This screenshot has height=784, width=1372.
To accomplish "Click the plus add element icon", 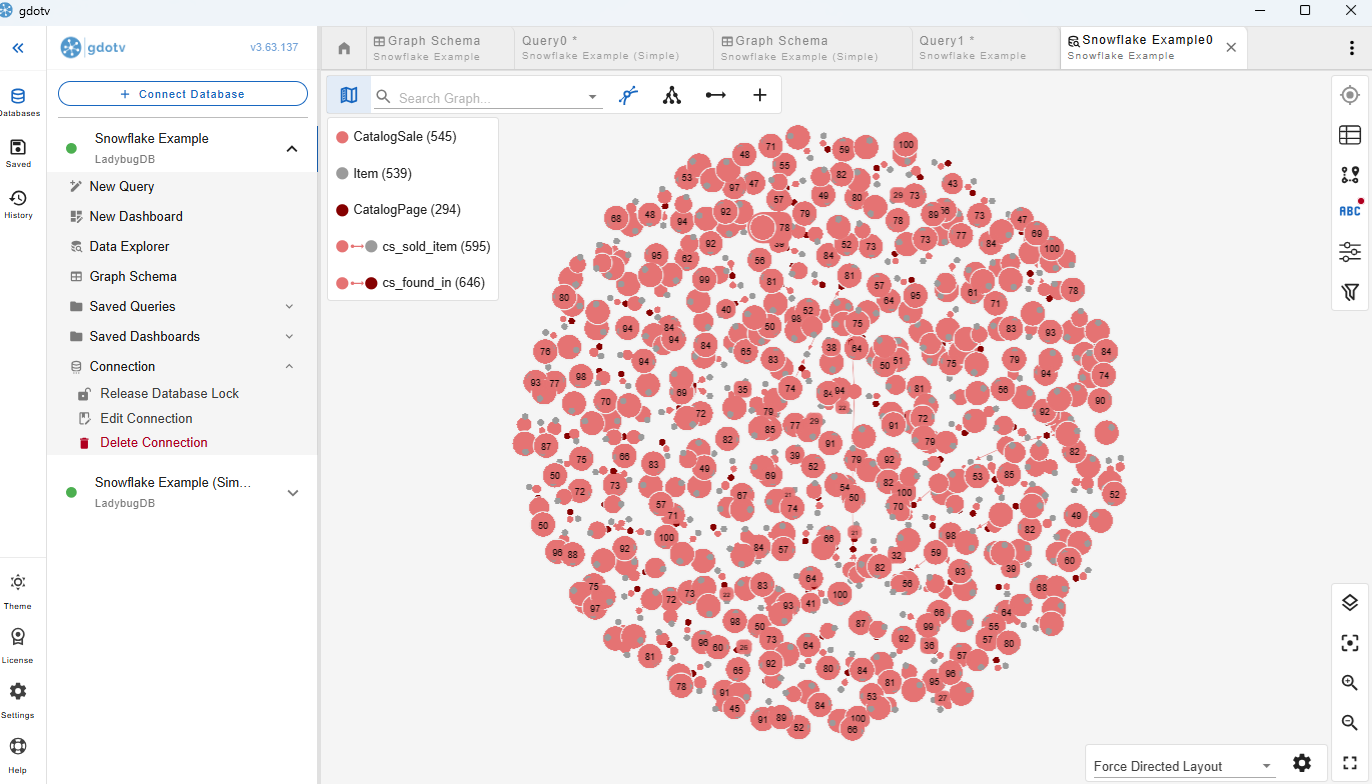I will tap(760, 95).
